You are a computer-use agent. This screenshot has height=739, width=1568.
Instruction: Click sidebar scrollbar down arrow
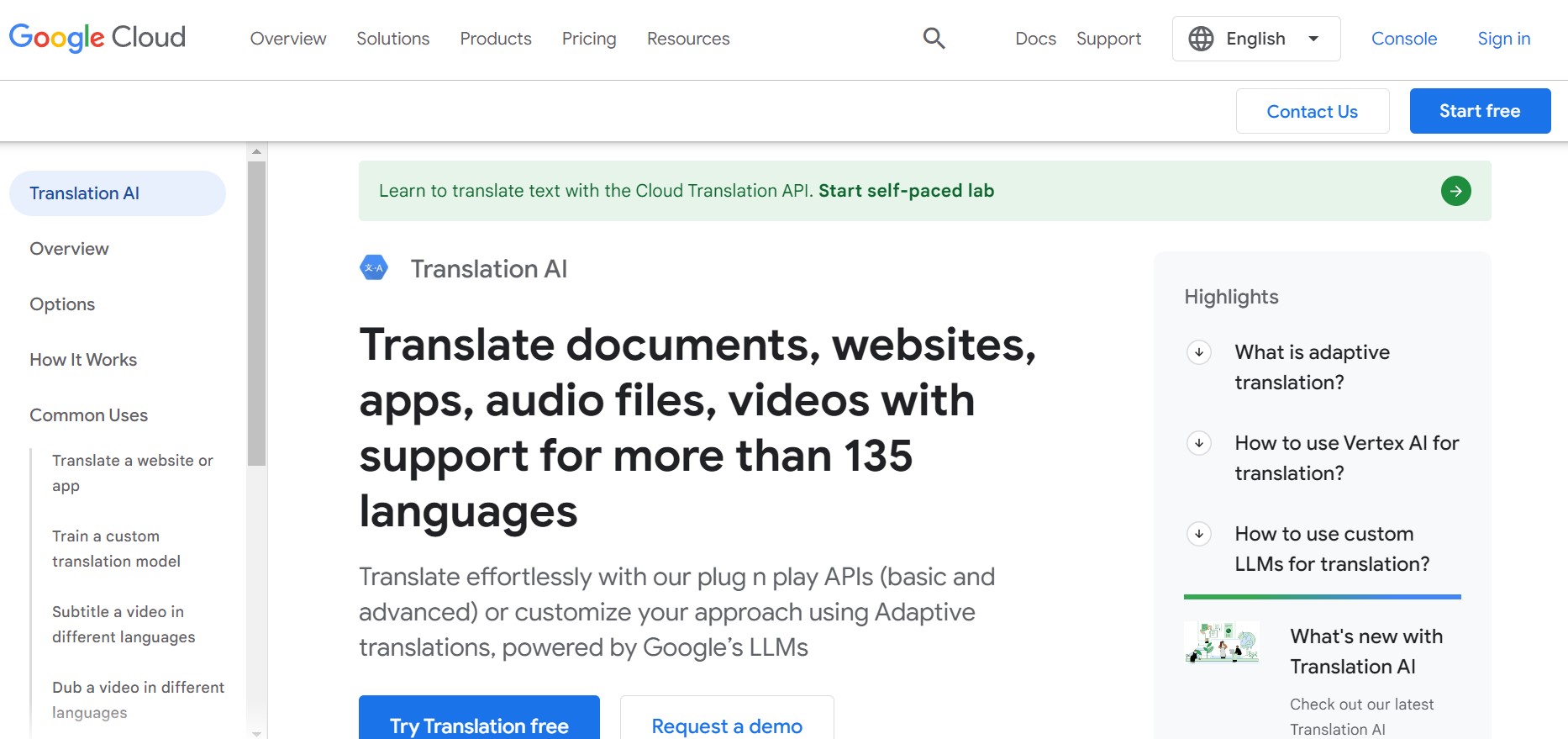[257, 733]
